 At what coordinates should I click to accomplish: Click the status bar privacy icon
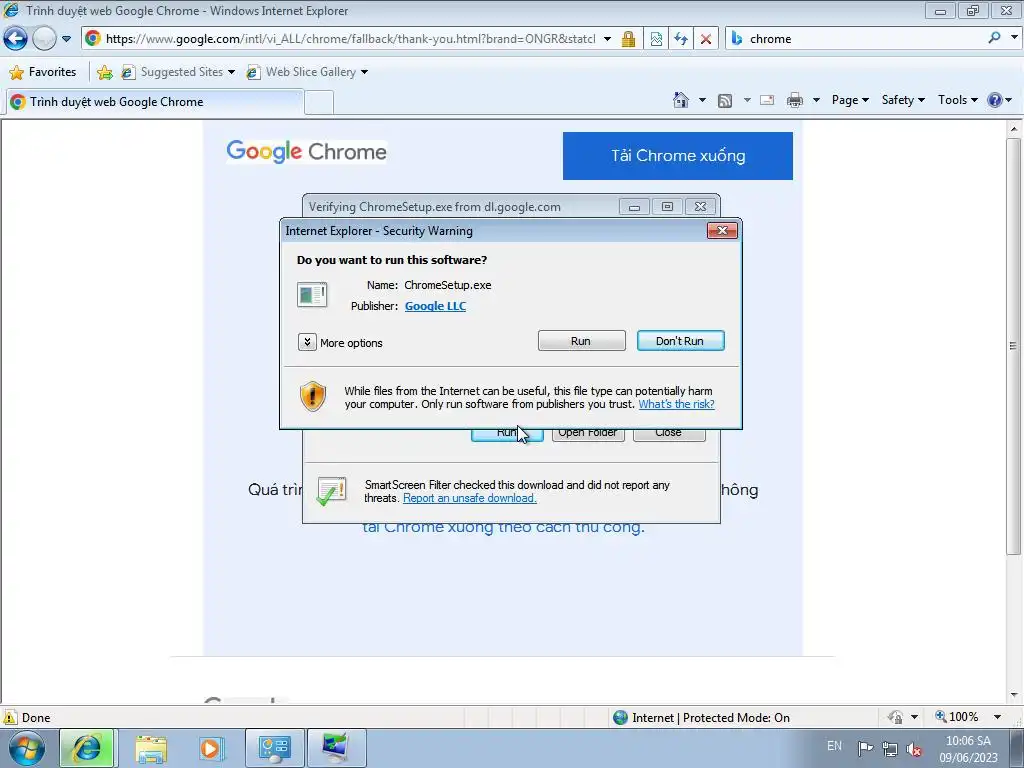895,717
